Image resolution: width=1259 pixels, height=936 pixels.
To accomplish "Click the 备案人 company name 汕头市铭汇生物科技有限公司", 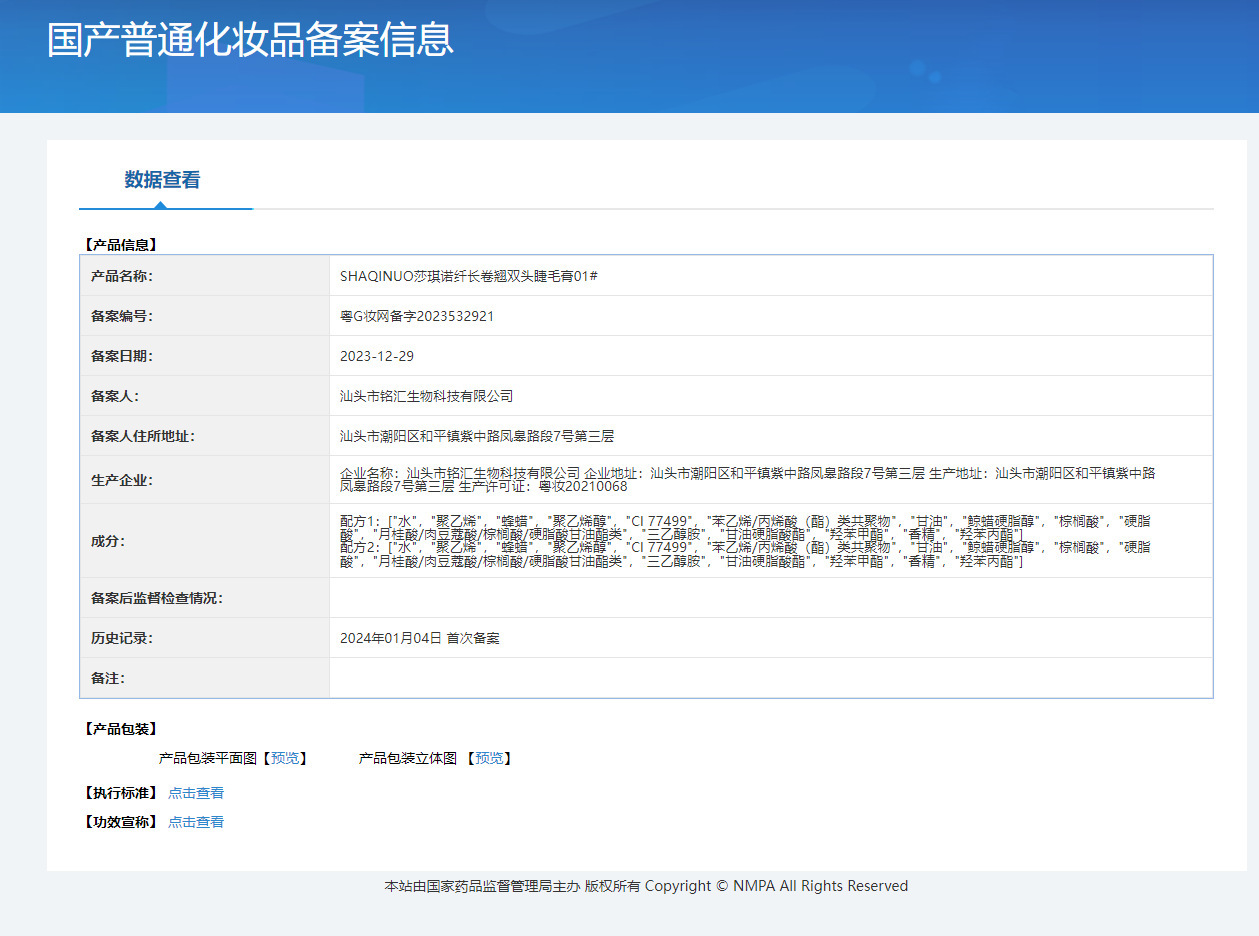I will click(426, 396).
